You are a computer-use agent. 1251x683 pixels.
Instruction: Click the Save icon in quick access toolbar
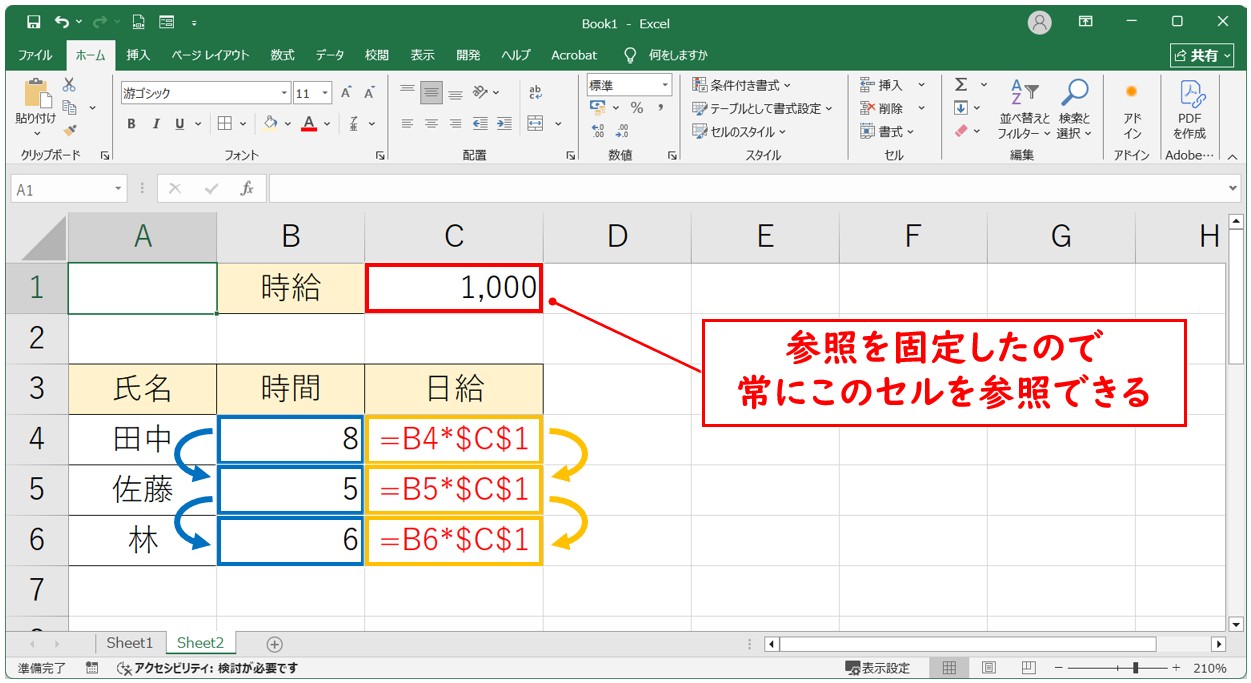pyautogui.click(x=33, y=22)
